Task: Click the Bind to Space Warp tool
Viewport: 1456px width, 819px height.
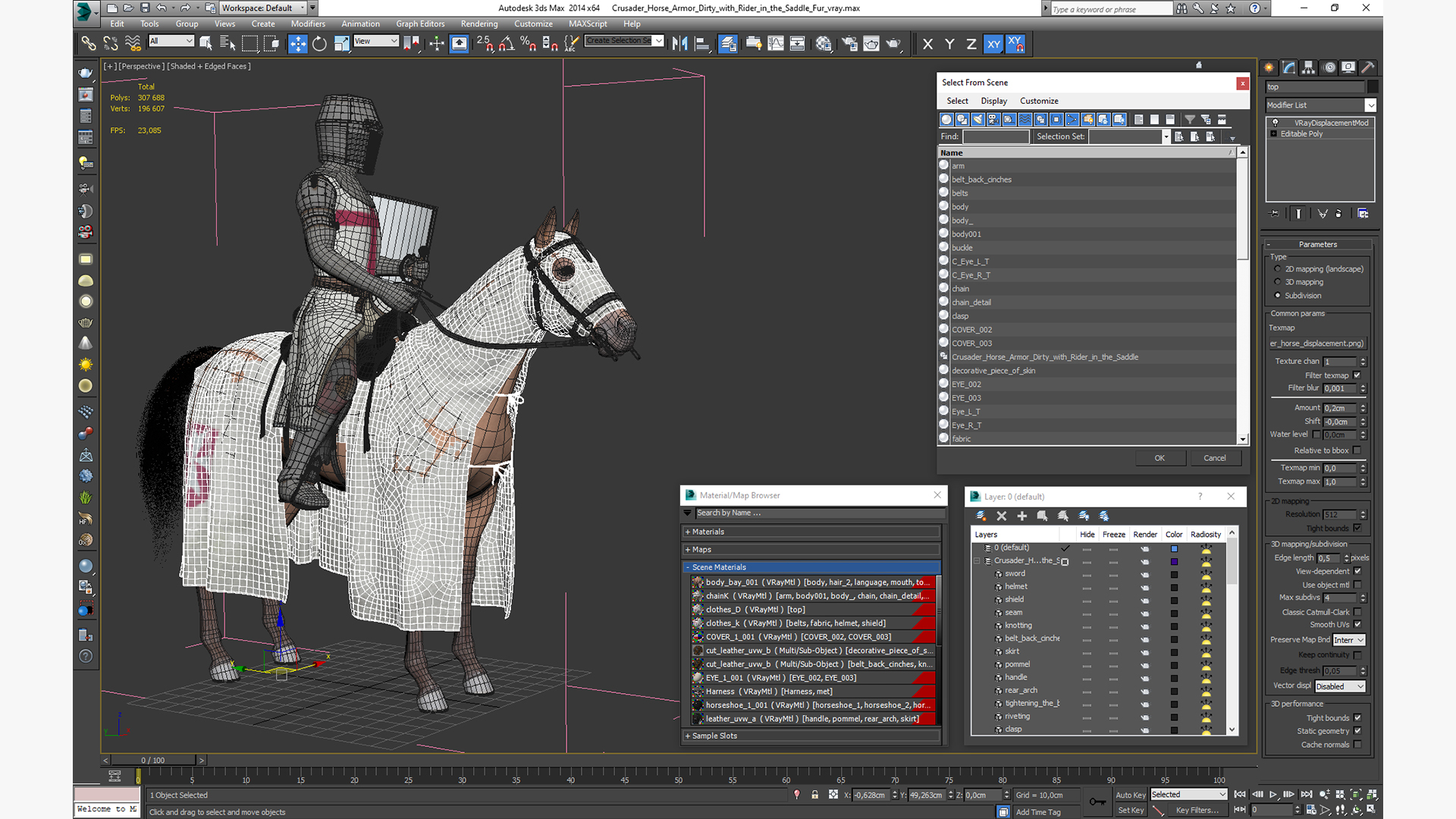Action: [x=133, y=44]
